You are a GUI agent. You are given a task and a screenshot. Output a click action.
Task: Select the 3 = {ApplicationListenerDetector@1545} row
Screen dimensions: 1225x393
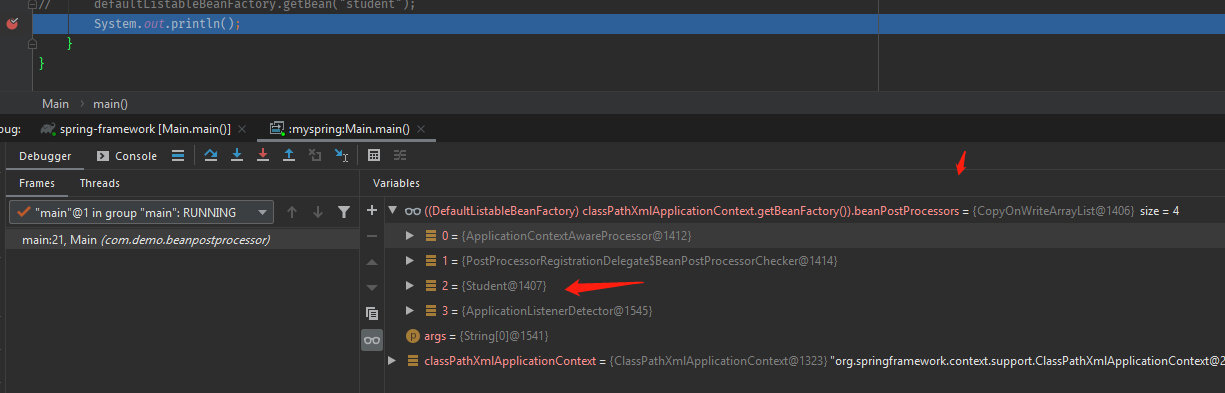805,310
